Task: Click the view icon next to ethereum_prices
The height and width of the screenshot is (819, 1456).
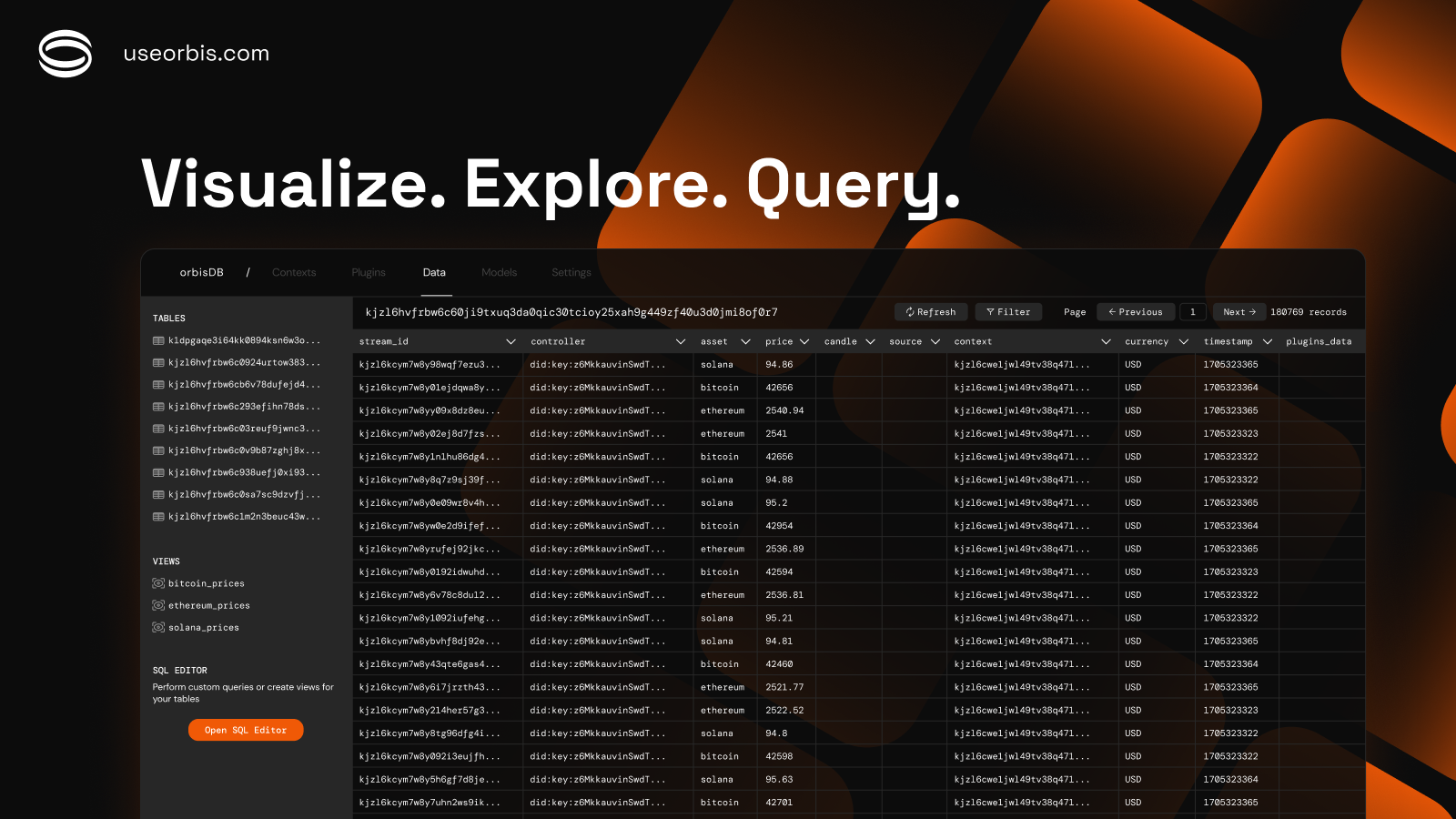Action: tap(158, 605)
